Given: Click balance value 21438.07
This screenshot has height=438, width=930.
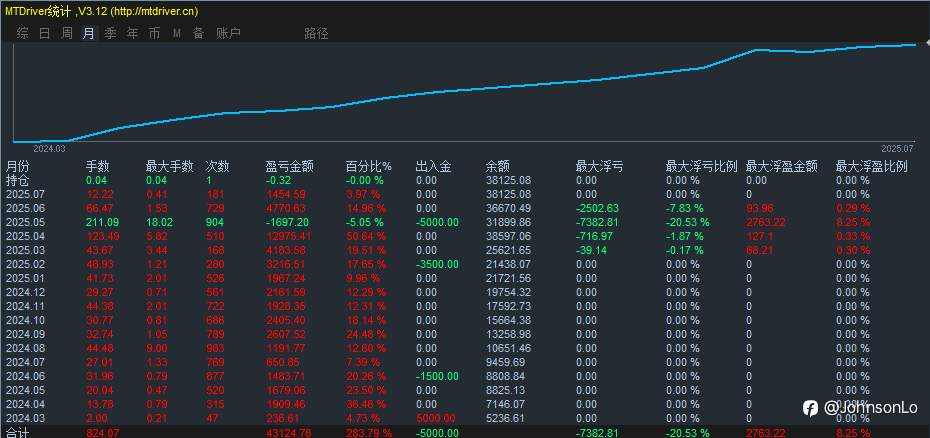Looking at the screenshot, I should click(508, 264).
